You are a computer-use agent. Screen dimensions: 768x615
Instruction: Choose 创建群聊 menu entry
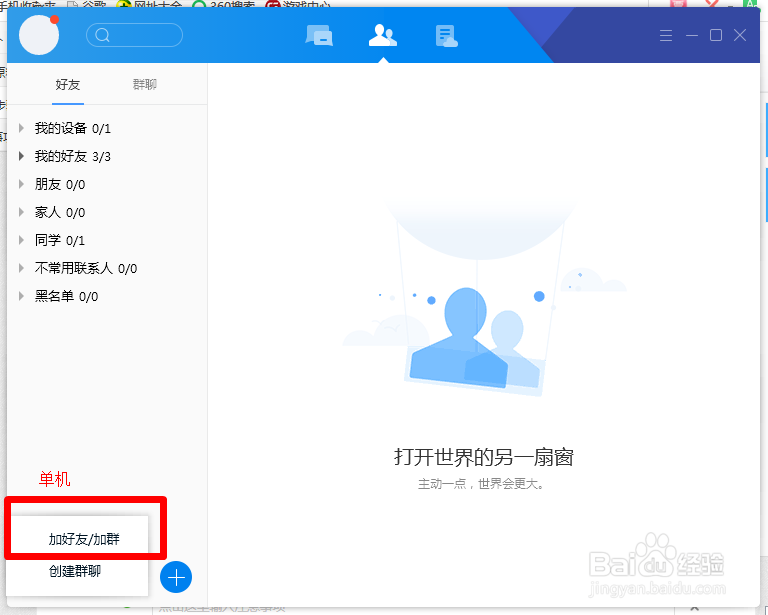click(x=75, y=571)
